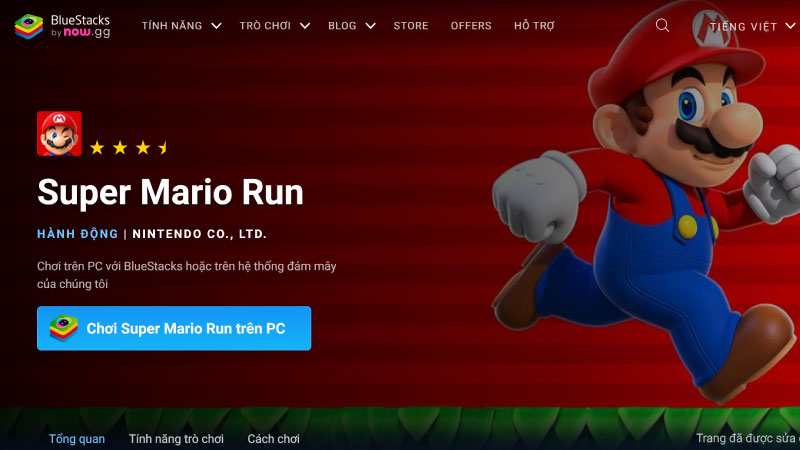The height and width of the screenshot is (450, 800).
Task: Open the NINTENDO CO., LTD. developer link
Action: (x=199, y=234)
